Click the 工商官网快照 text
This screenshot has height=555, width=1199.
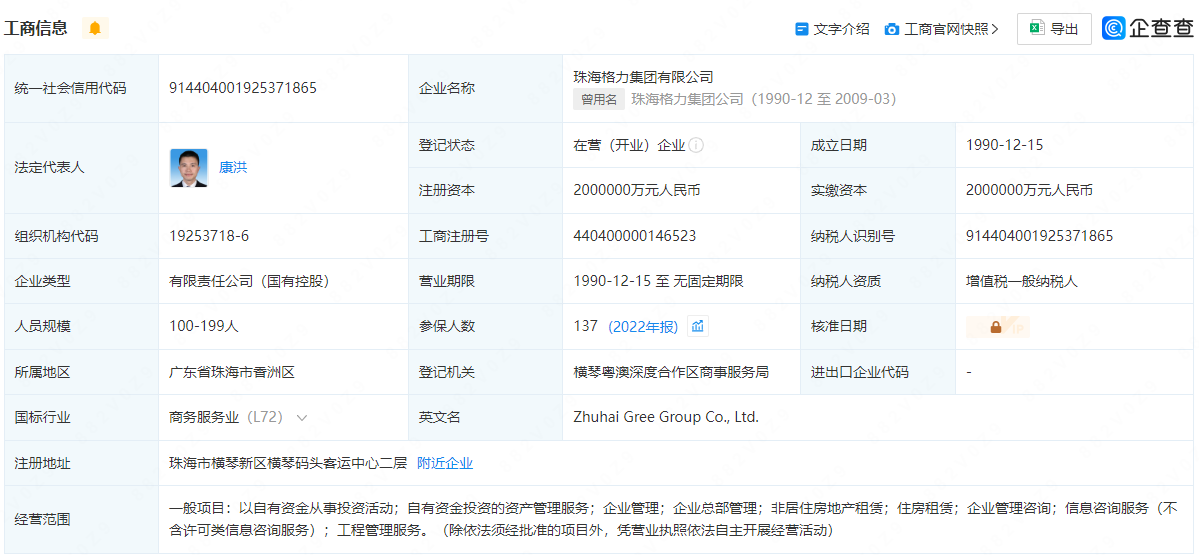(x=945, y=29)
